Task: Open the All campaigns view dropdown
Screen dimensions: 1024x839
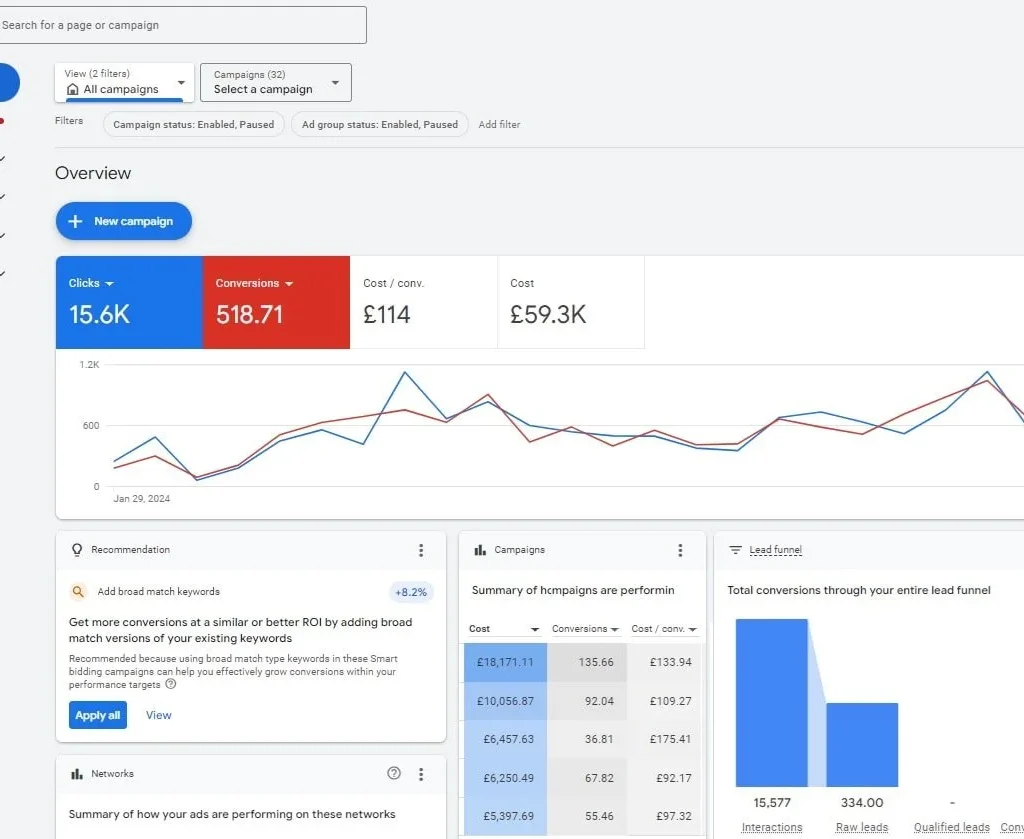Action: tap(124, 82)
